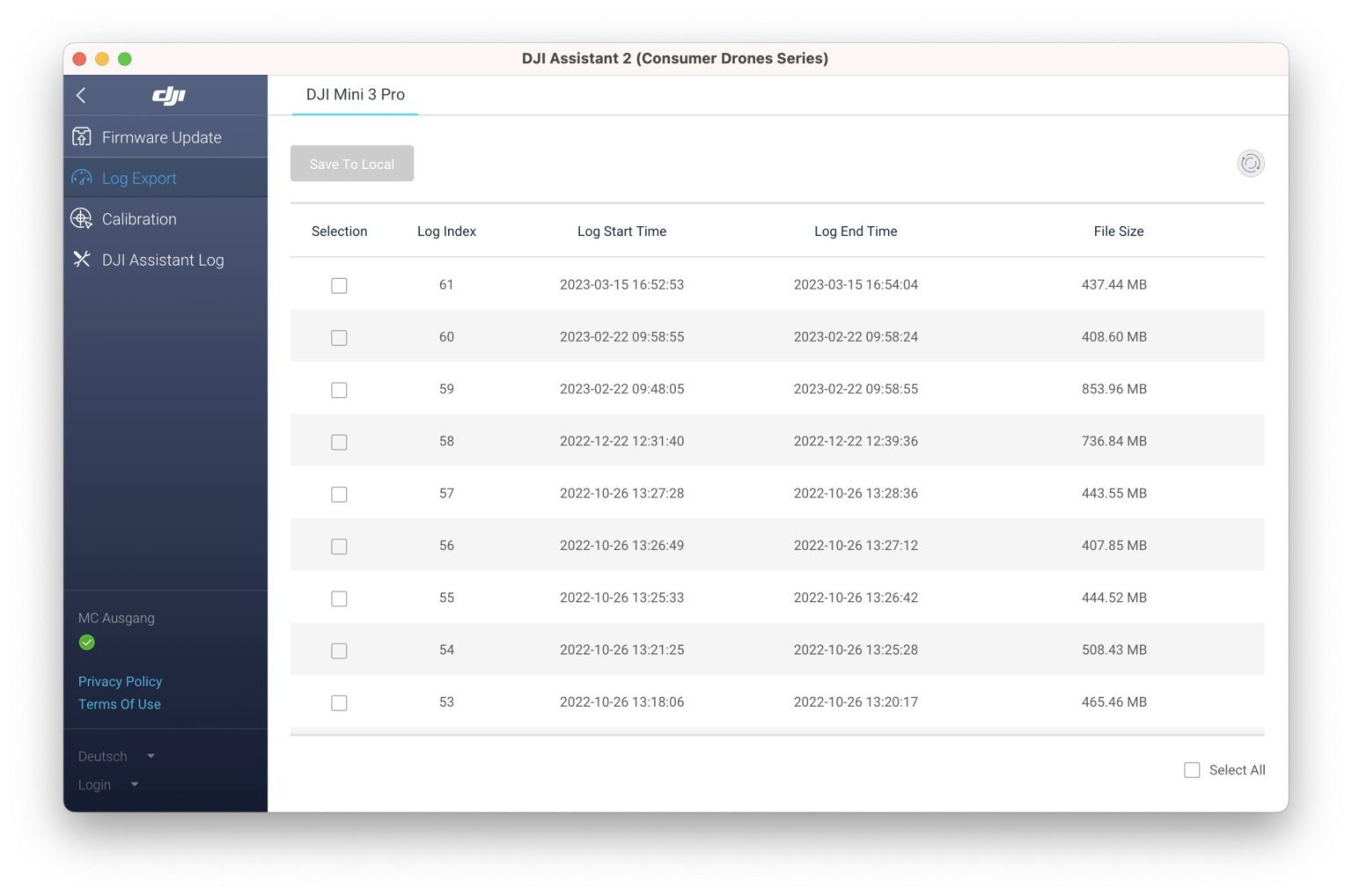Open the Deutsch language dropdown

[x=116, y=756]
